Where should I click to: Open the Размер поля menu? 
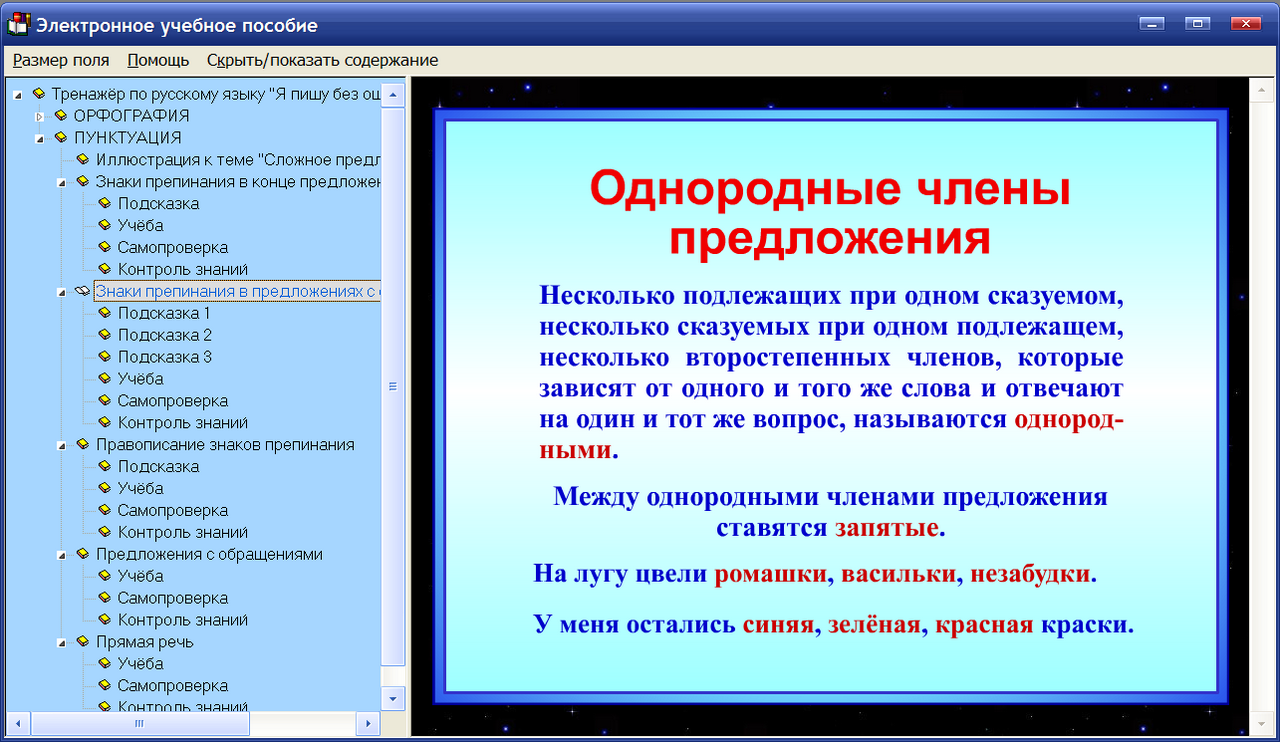tap(60, 60)
